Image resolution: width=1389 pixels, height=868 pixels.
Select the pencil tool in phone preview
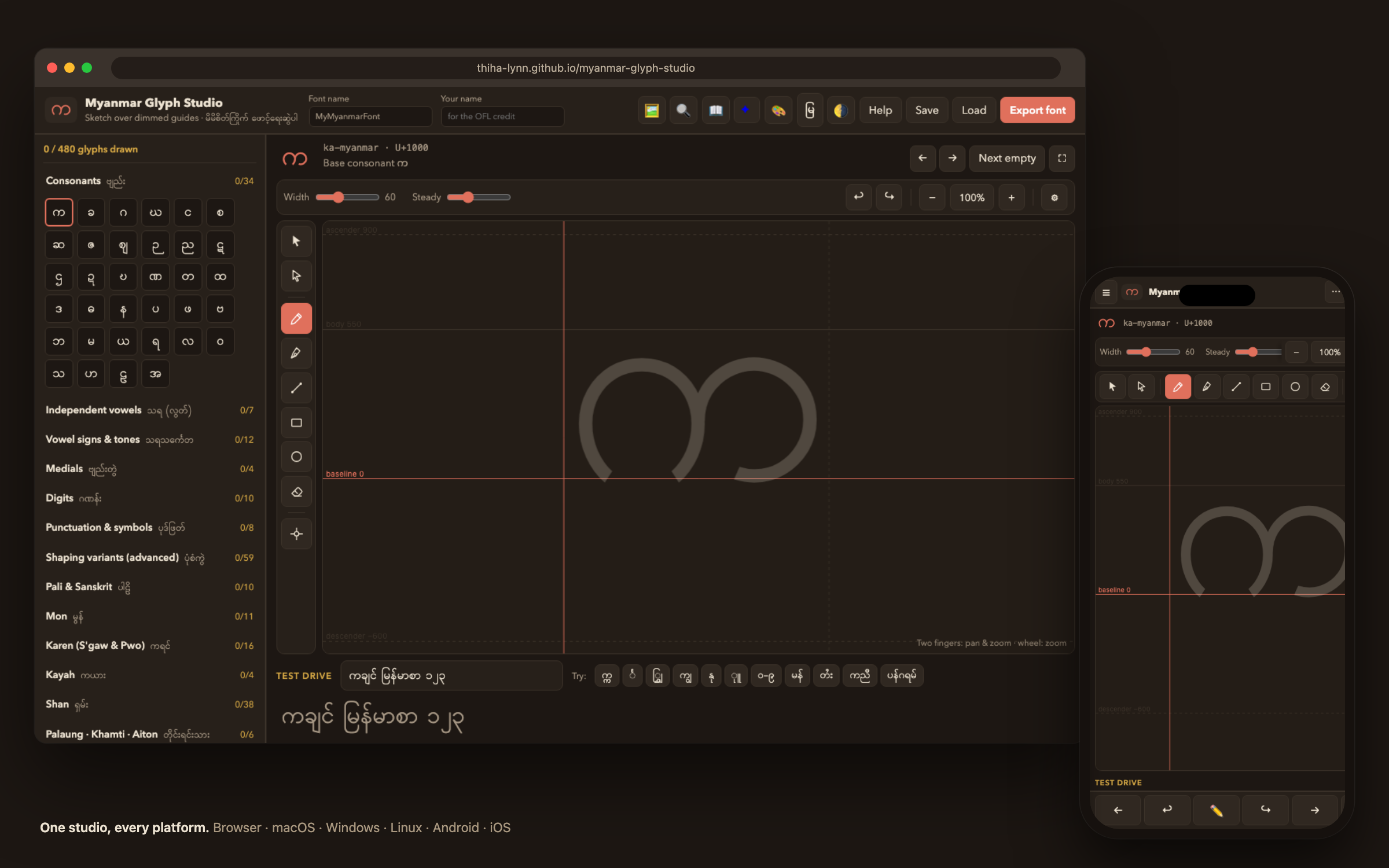[x=1178, y=387]
